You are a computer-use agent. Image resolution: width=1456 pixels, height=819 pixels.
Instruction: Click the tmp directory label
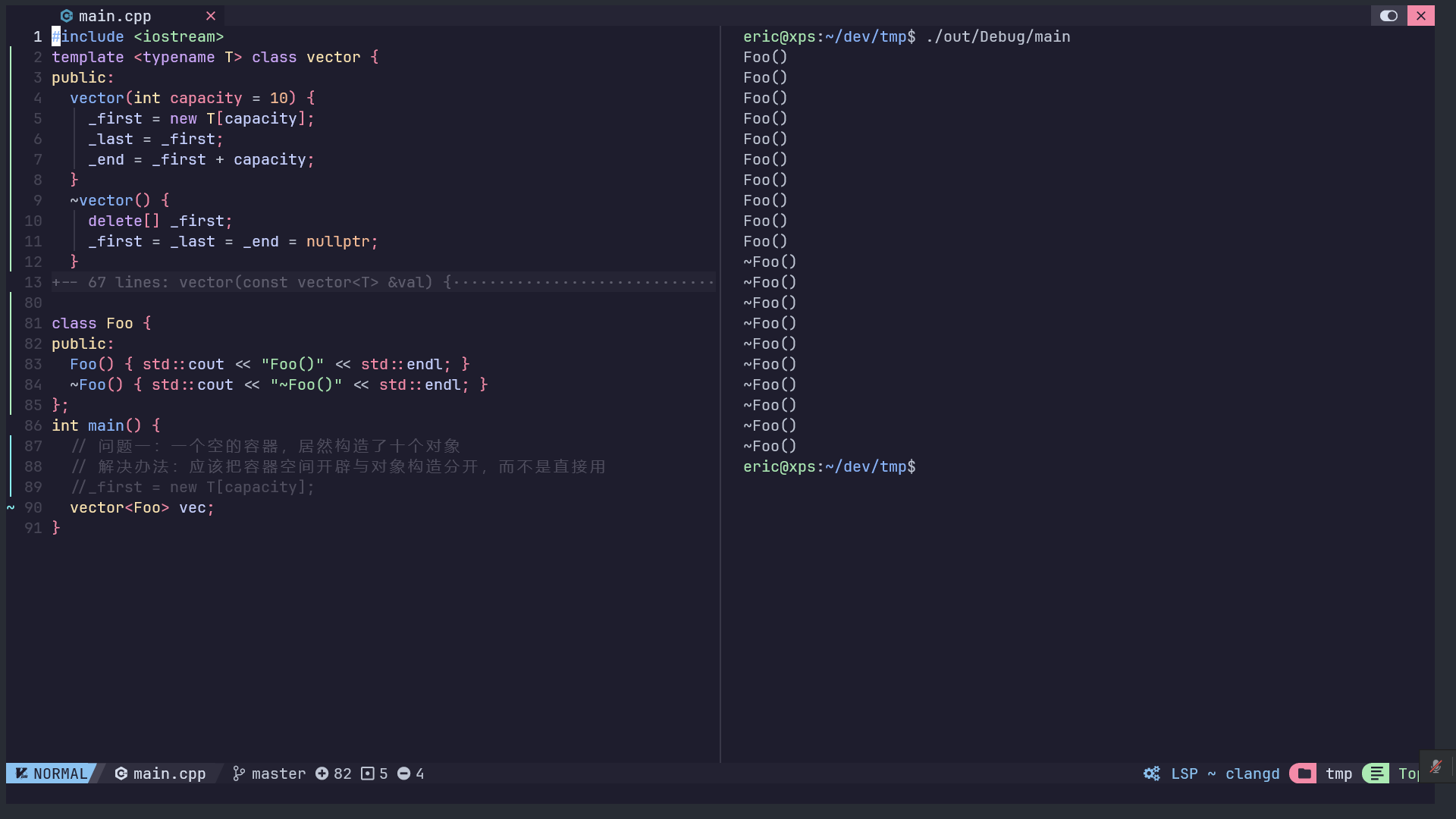point(1338,773)
